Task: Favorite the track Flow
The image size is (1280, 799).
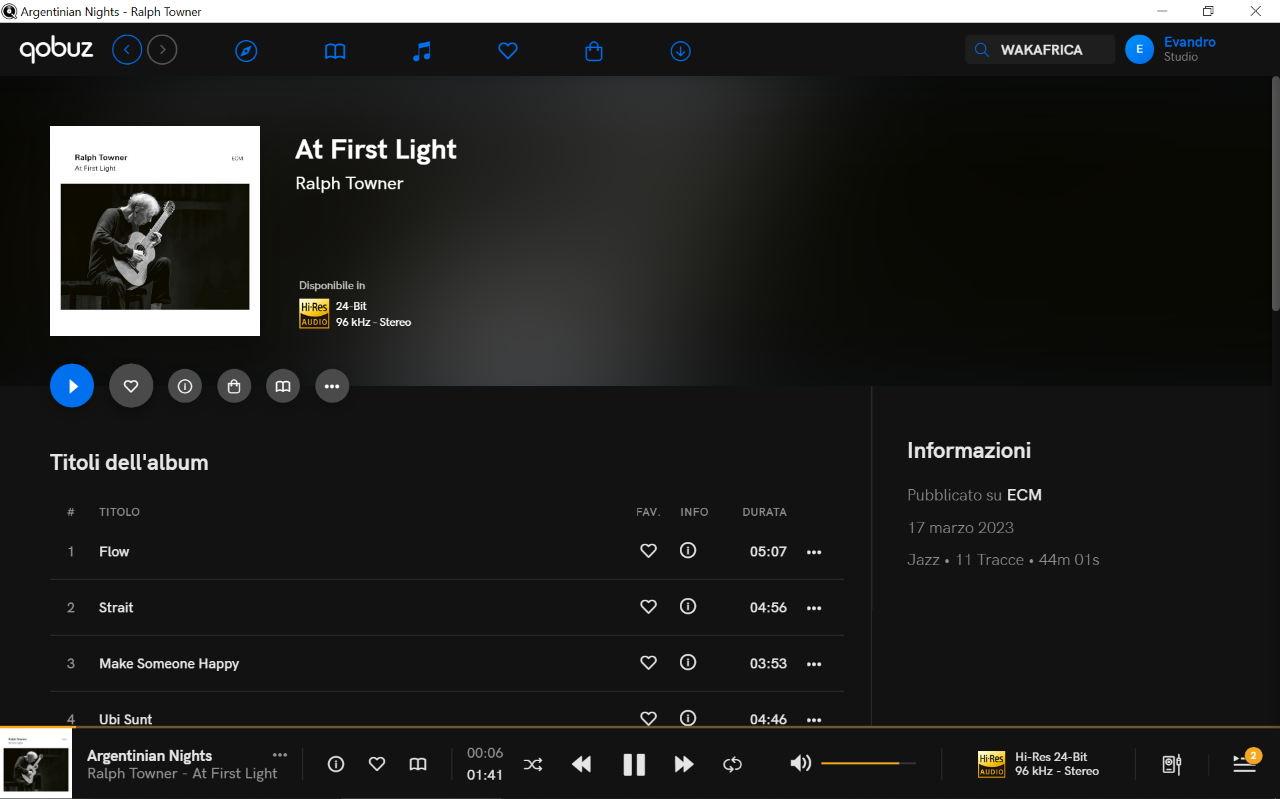Action: click(x=648, y=551)
